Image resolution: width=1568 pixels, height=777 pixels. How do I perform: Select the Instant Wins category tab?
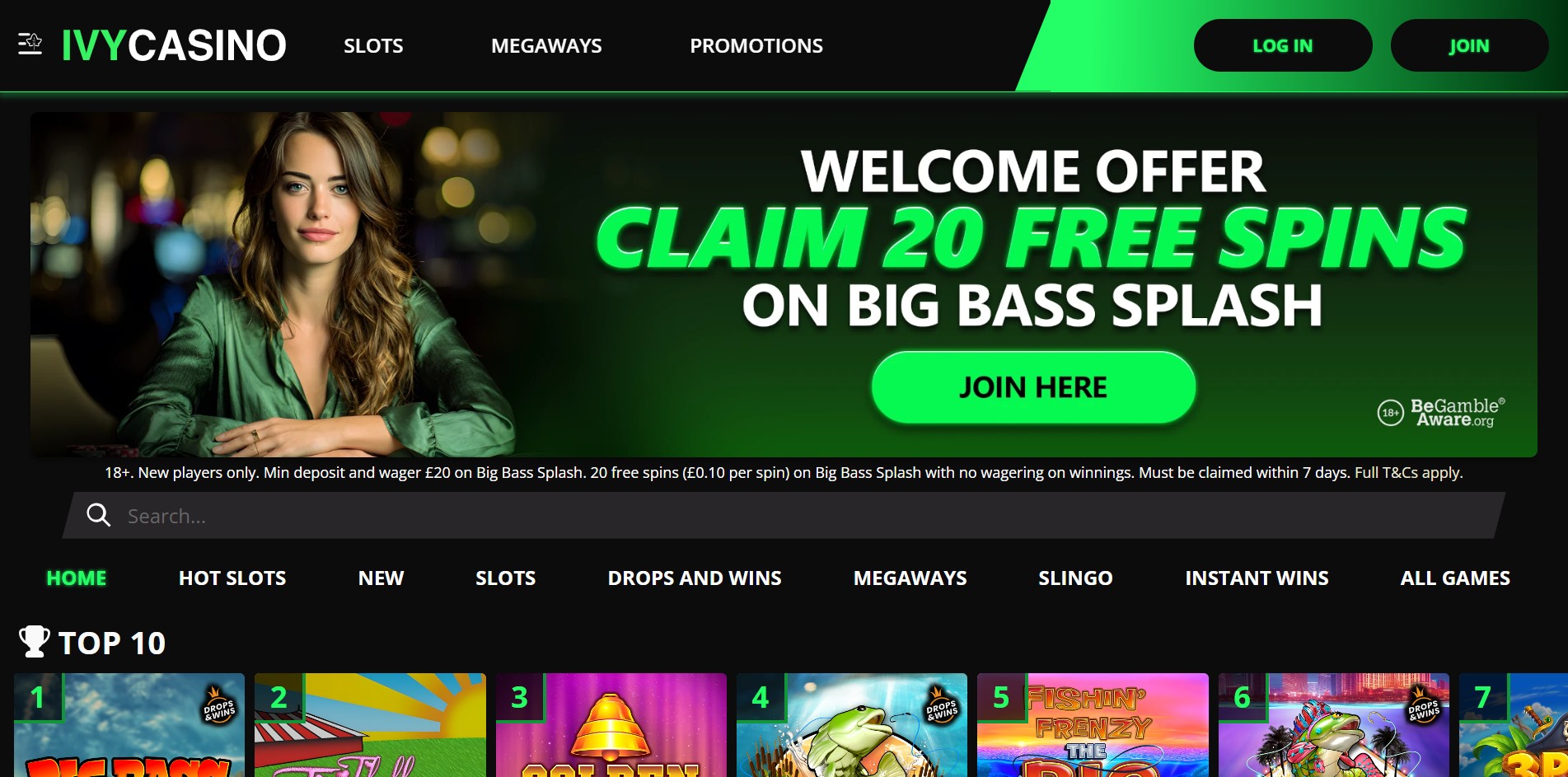pos(1257,578)
